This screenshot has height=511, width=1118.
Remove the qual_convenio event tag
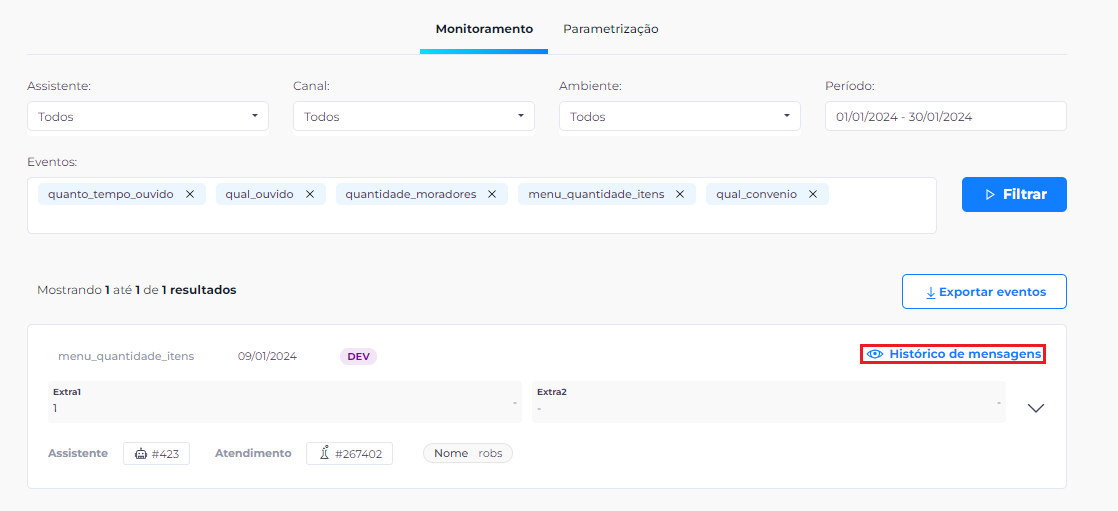812,194
